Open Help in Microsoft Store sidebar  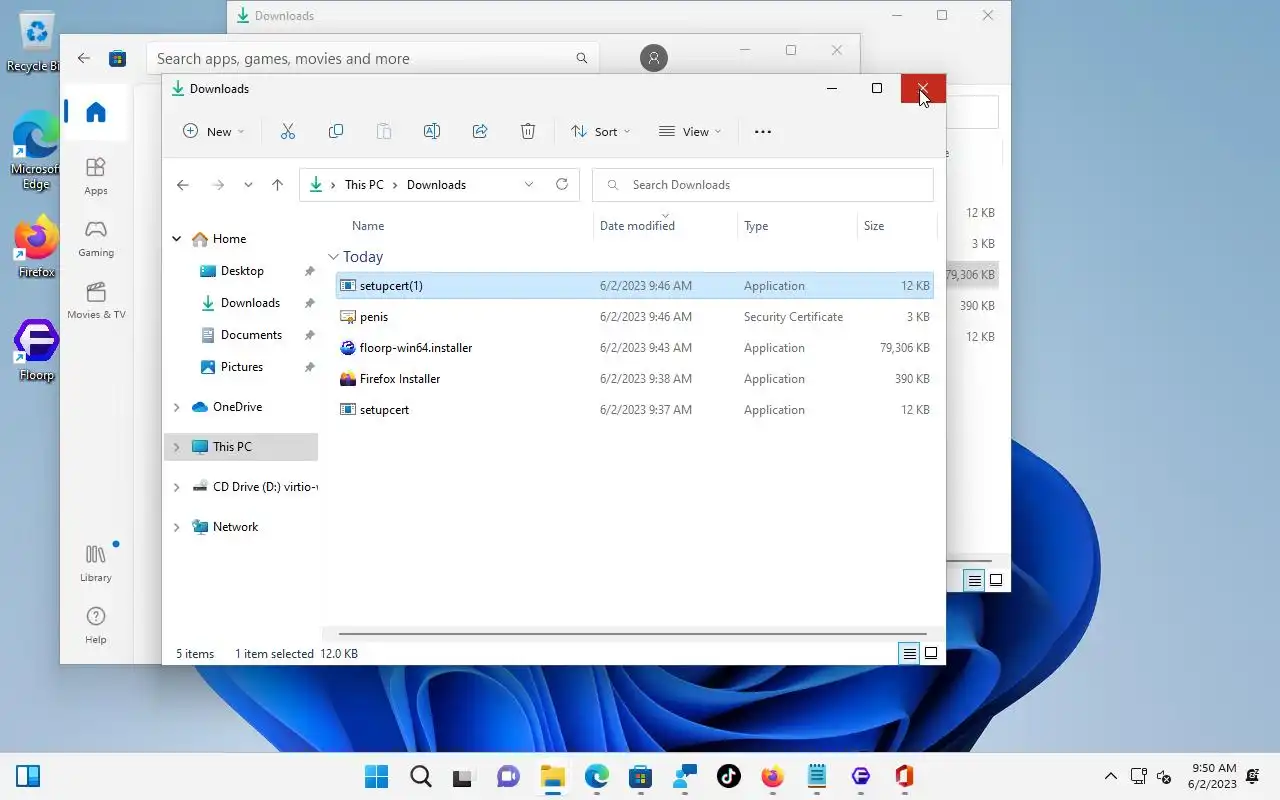tap(96, 625)
